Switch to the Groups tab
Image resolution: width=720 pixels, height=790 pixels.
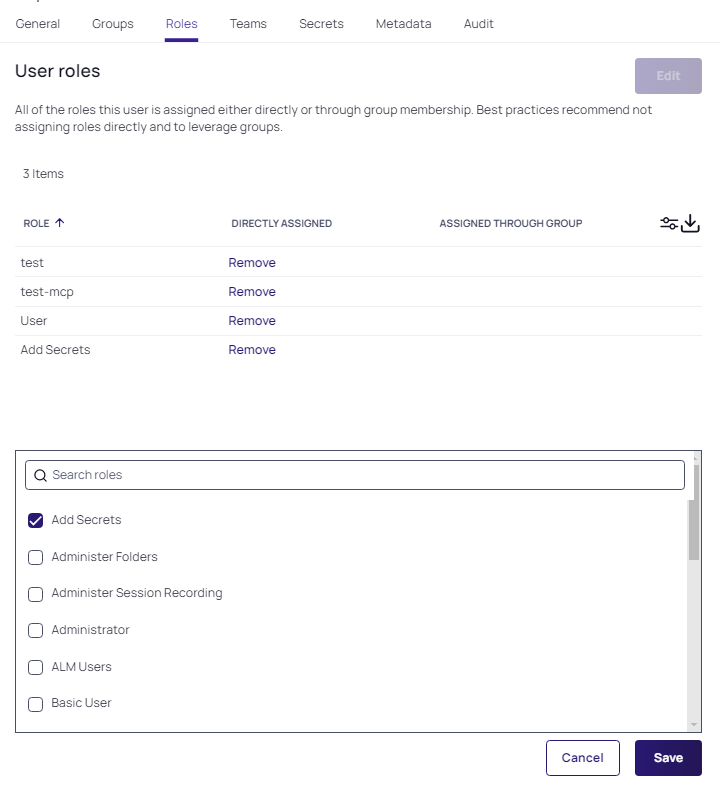coord(113,24)
